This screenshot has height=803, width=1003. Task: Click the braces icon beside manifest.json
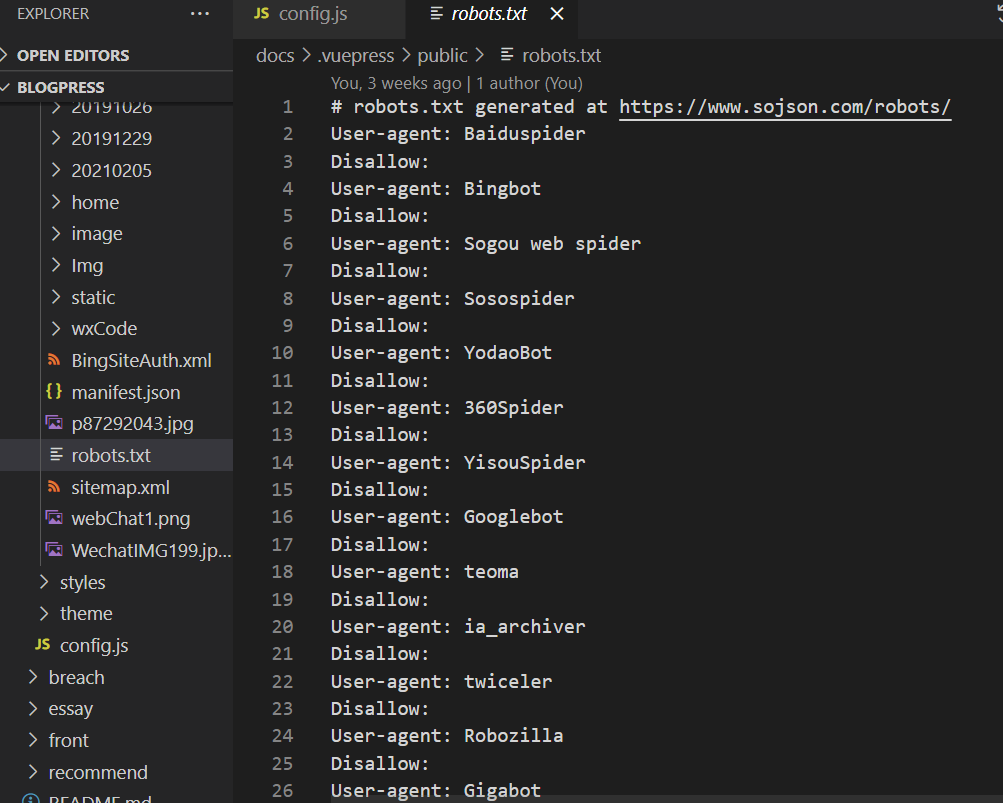click(x=54, y=392)
